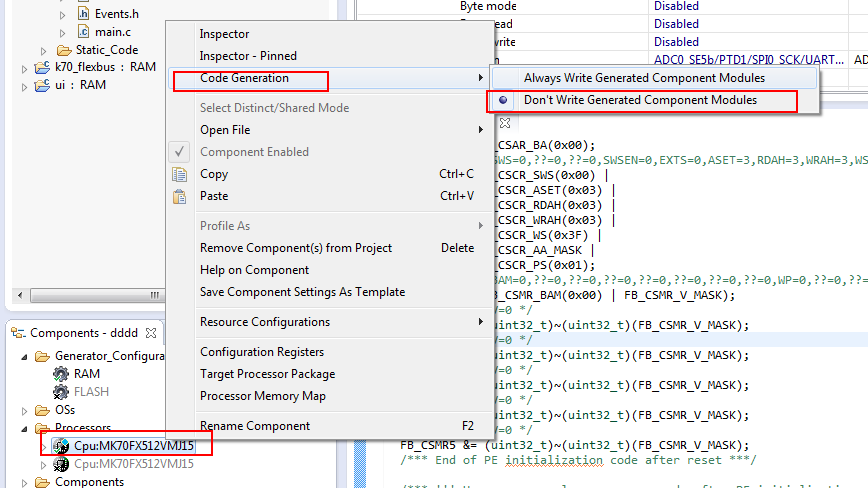
Task: Click the RAM configuration gear icon
Action: 61,374
